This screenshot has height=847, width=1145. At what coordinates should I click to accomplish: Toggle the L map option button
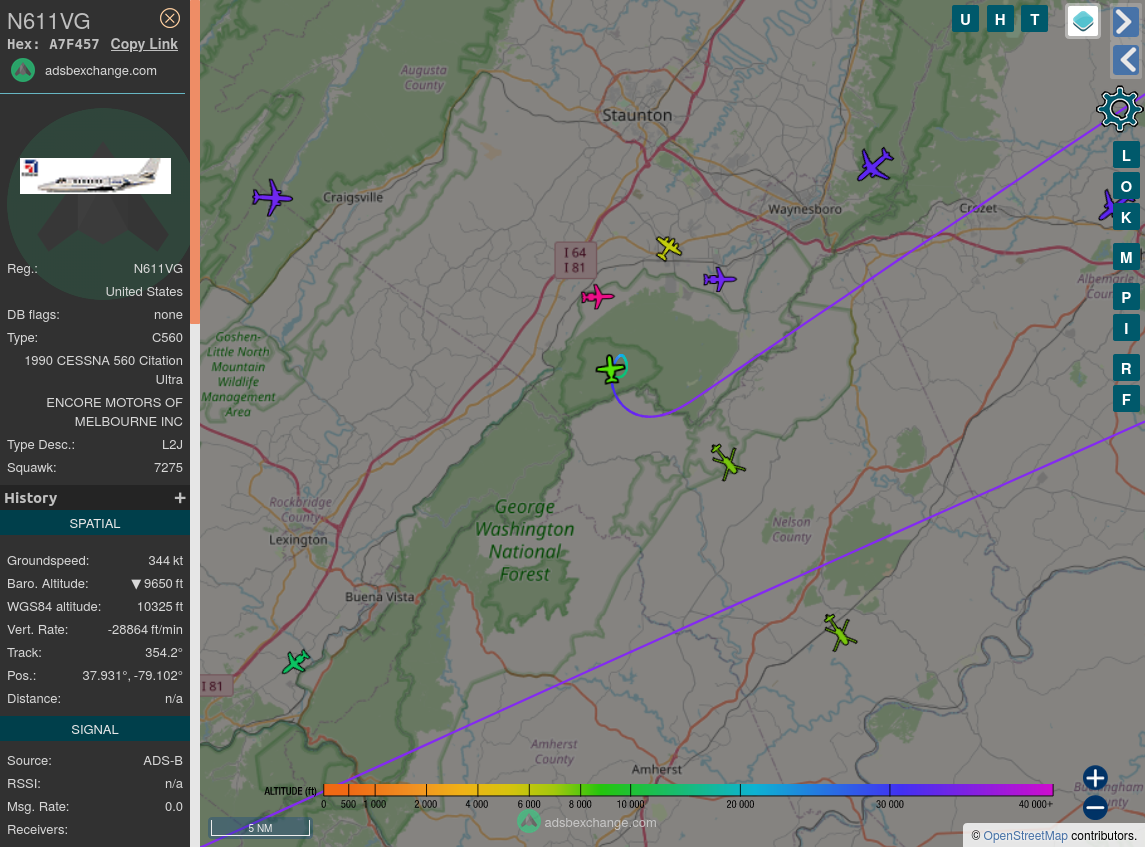(x=1126, y=156)
